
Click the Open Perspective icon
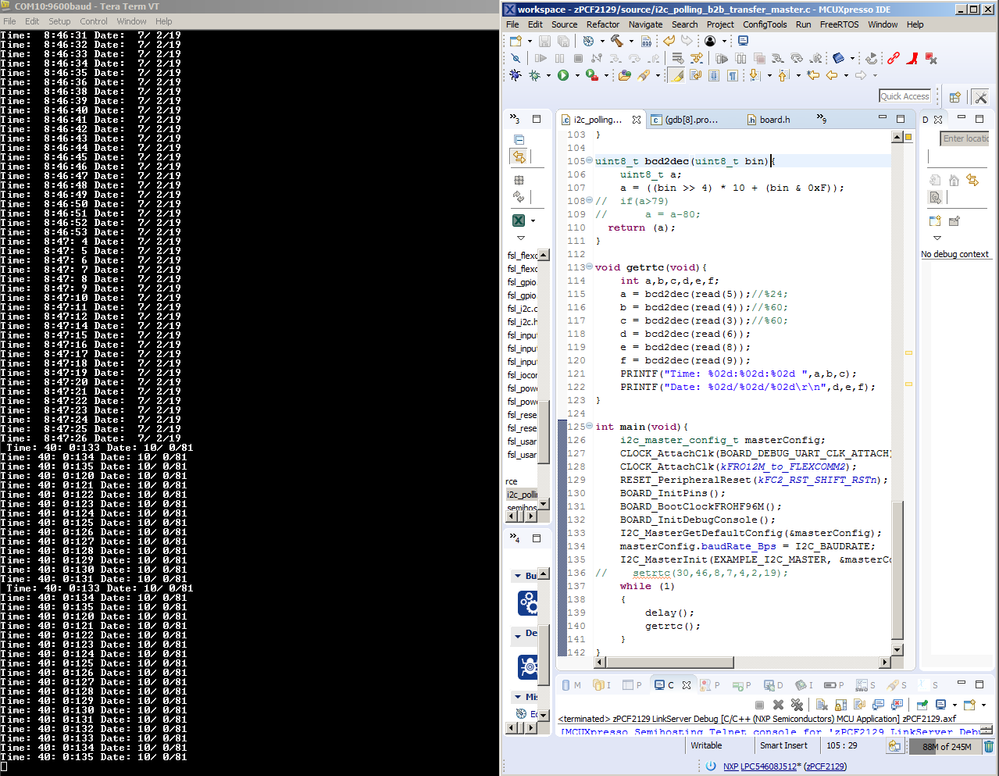(954, 97)
